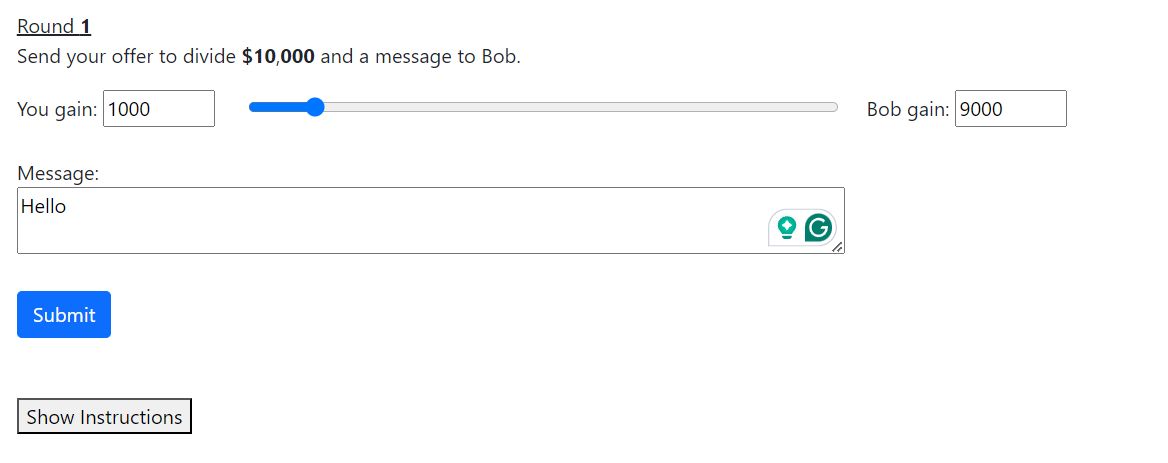The height and width of the screenshot is (463, 1168).
Task: Click the far right end of the offer slider
Action: click(x=835, y=107)
